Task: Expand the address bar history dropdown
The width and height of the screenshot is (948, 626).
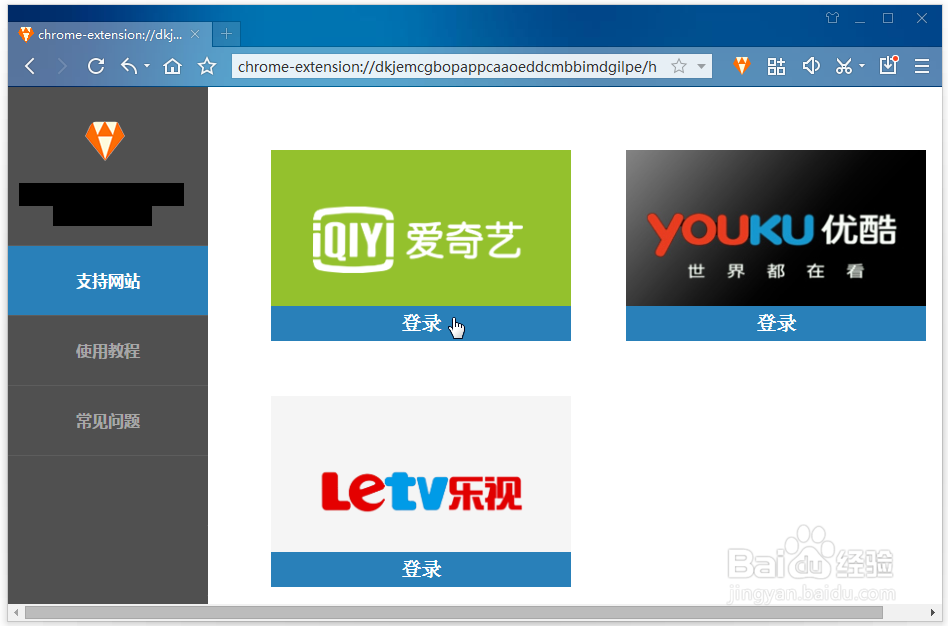Action: pyautogui.click(x=701, y=66)
